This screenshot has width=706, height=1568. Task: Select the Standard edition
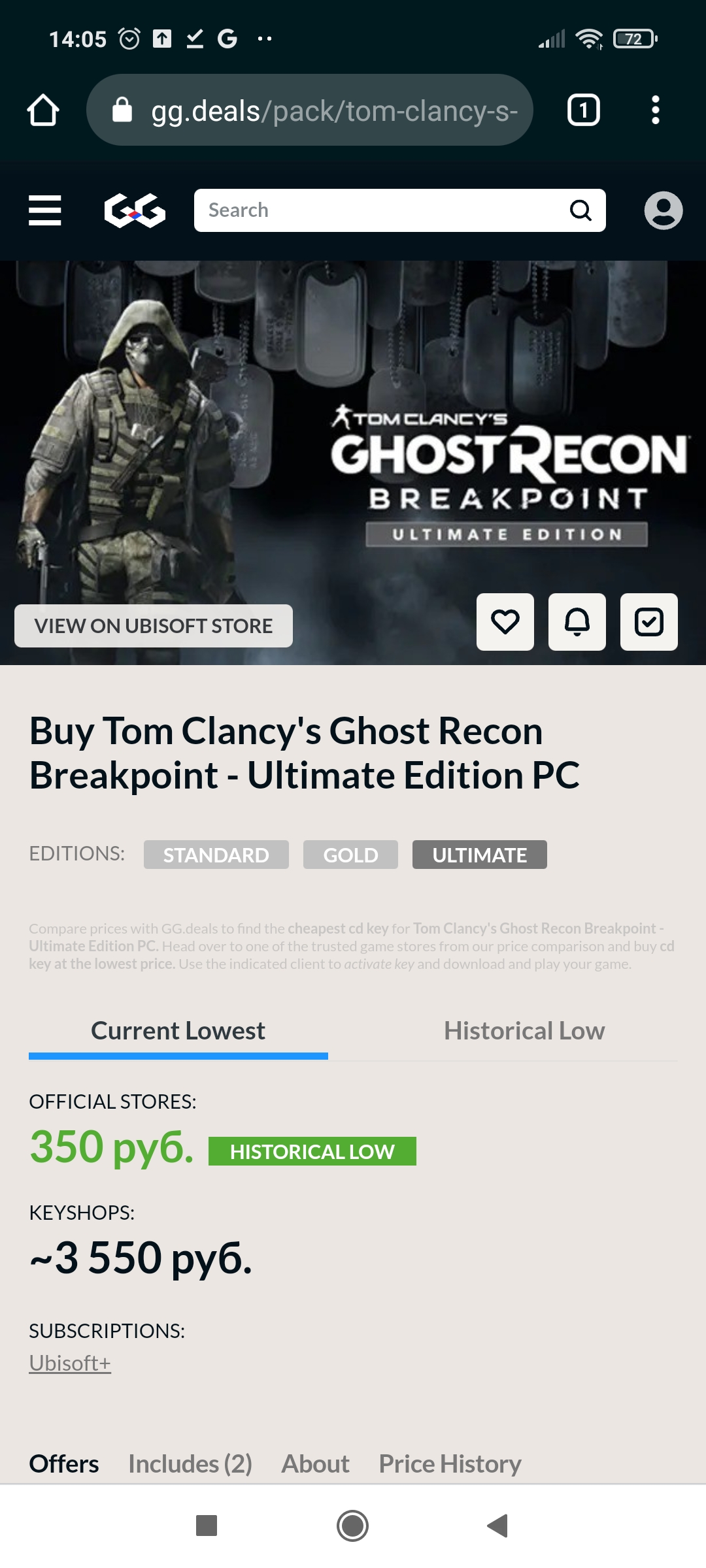[216, 855]
